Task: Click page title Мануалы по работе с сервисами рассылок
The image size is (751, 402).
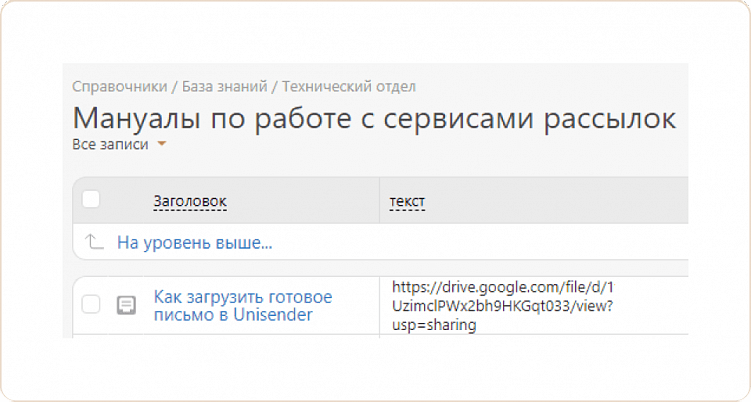Action: 374,117
